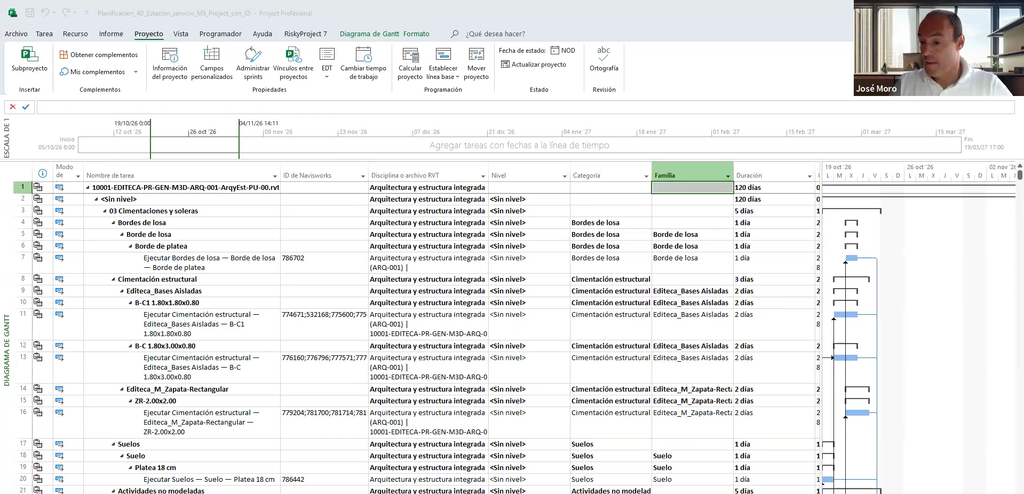
Task: Click indicator icon in row 7
Action: pyautogui.click(x=38, y=258)
